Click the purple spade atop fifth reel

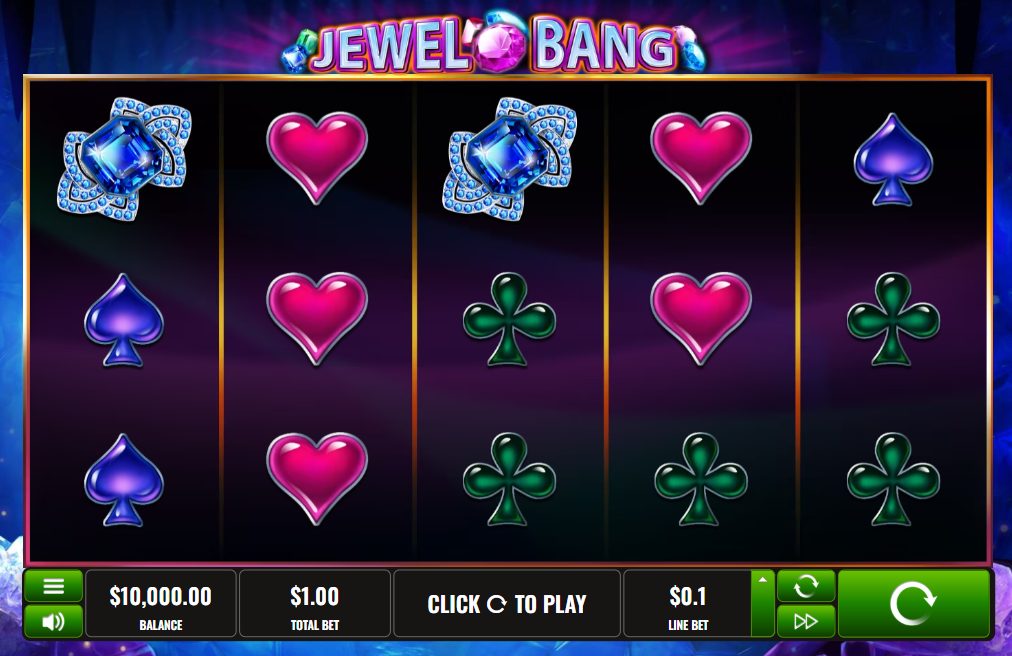point(893,159)
